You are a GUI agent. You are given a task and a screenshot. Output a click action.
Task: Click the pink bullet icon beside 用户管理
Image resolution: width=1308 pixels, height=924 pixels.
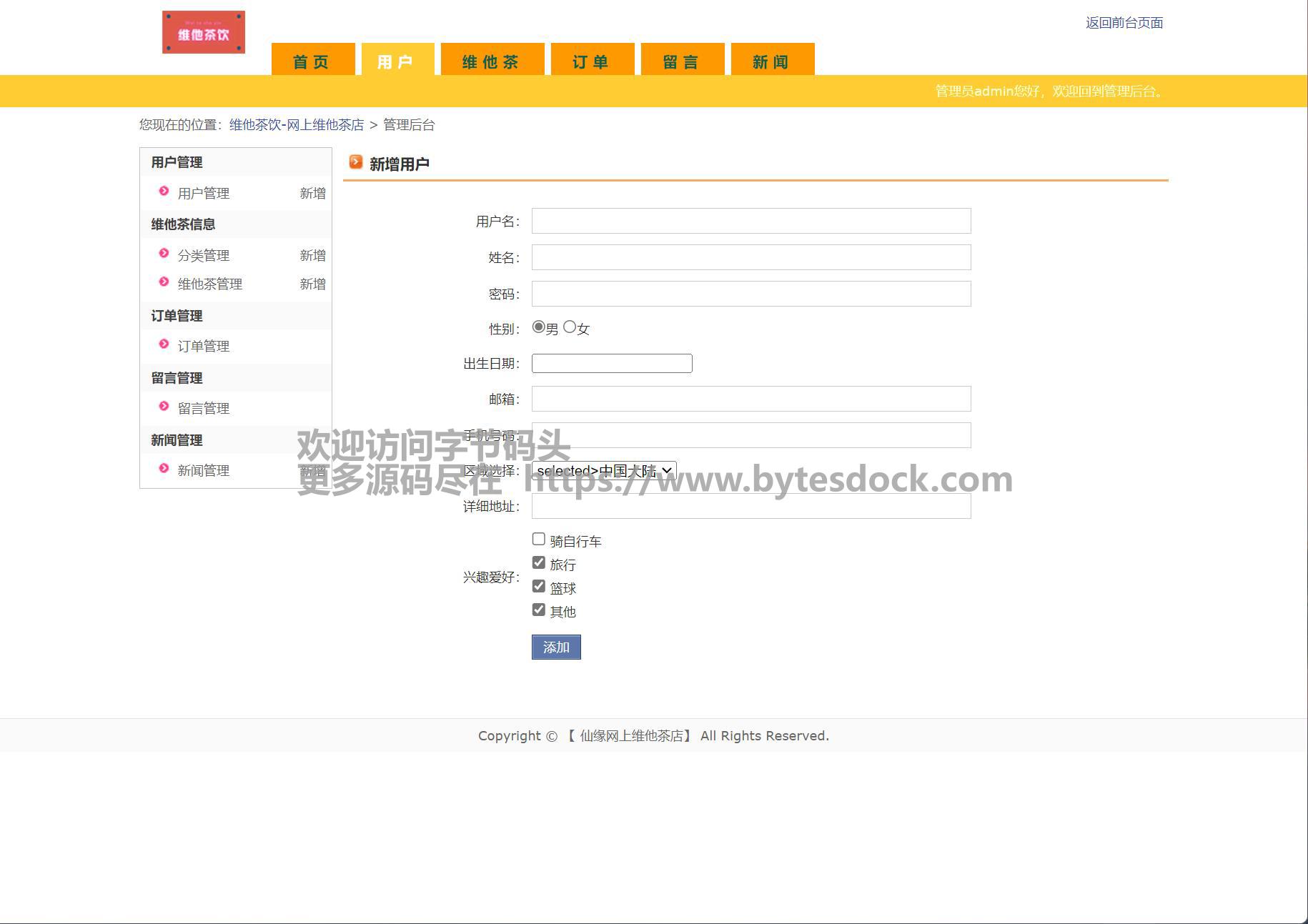coord(164,192)
